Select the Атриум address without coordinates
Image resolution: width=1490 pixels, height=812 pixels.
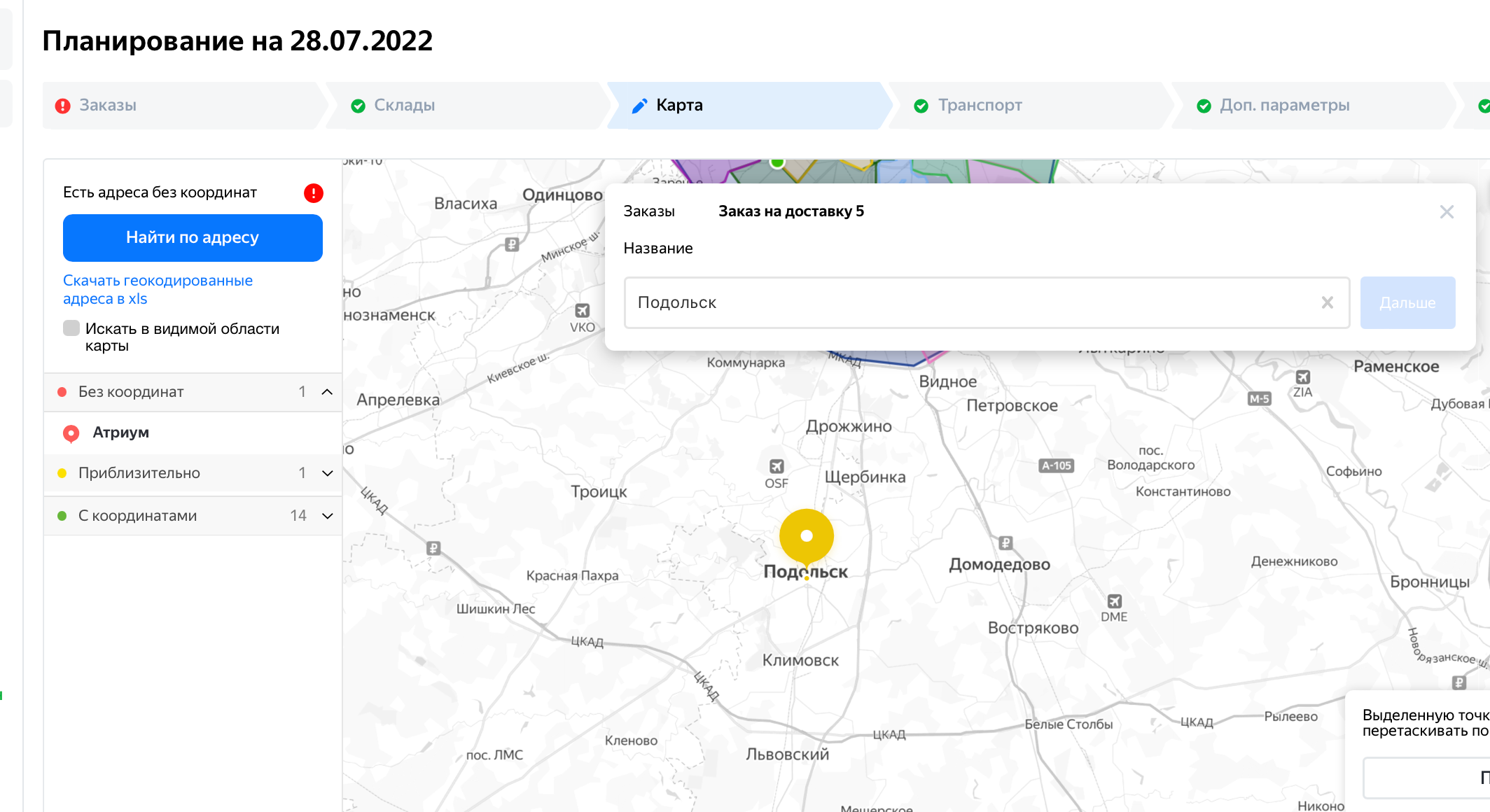coord(193,433)
